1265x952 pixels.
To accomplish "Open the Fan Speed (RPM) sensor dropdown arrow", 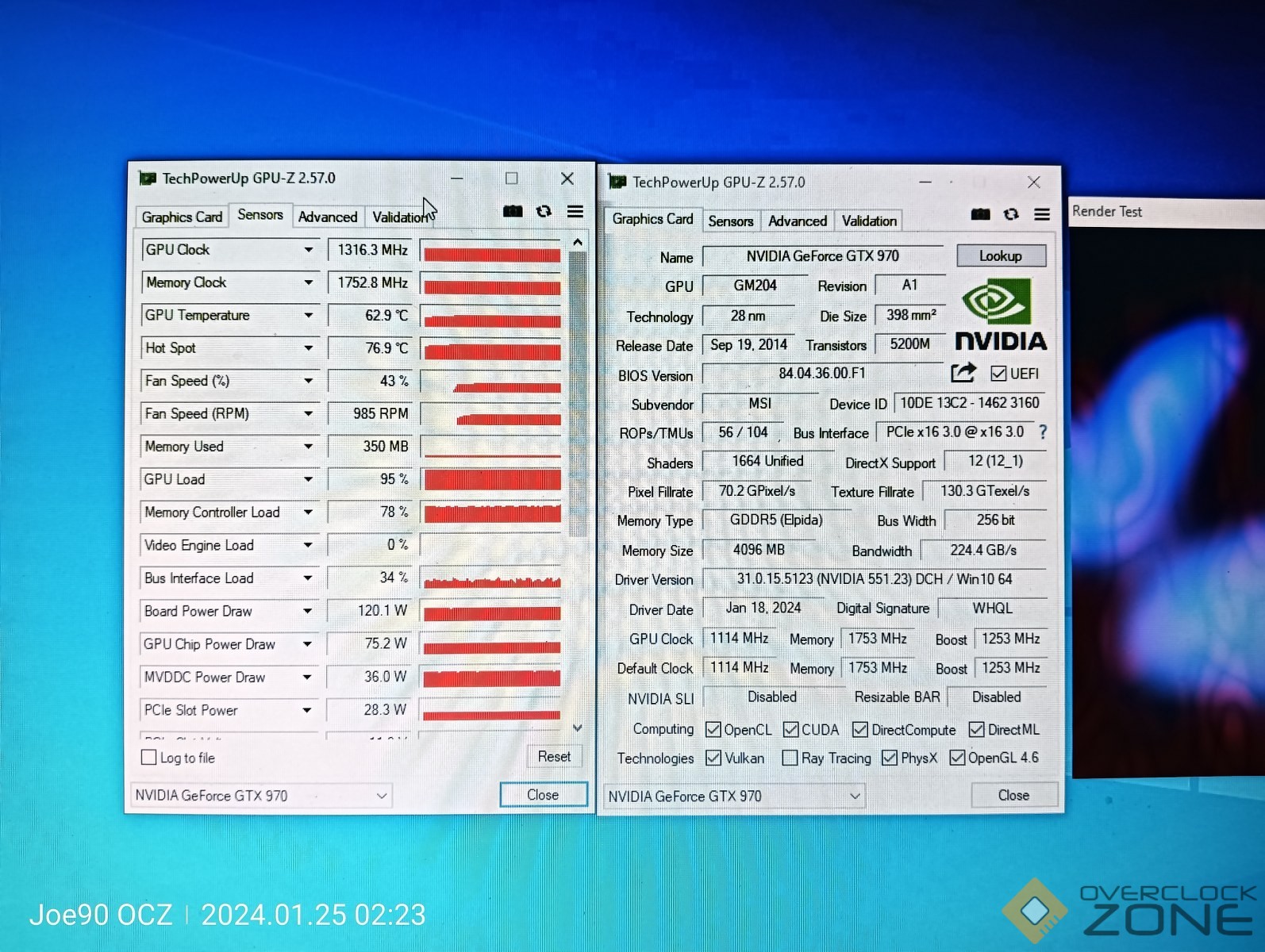I will [x=308, y=414].
